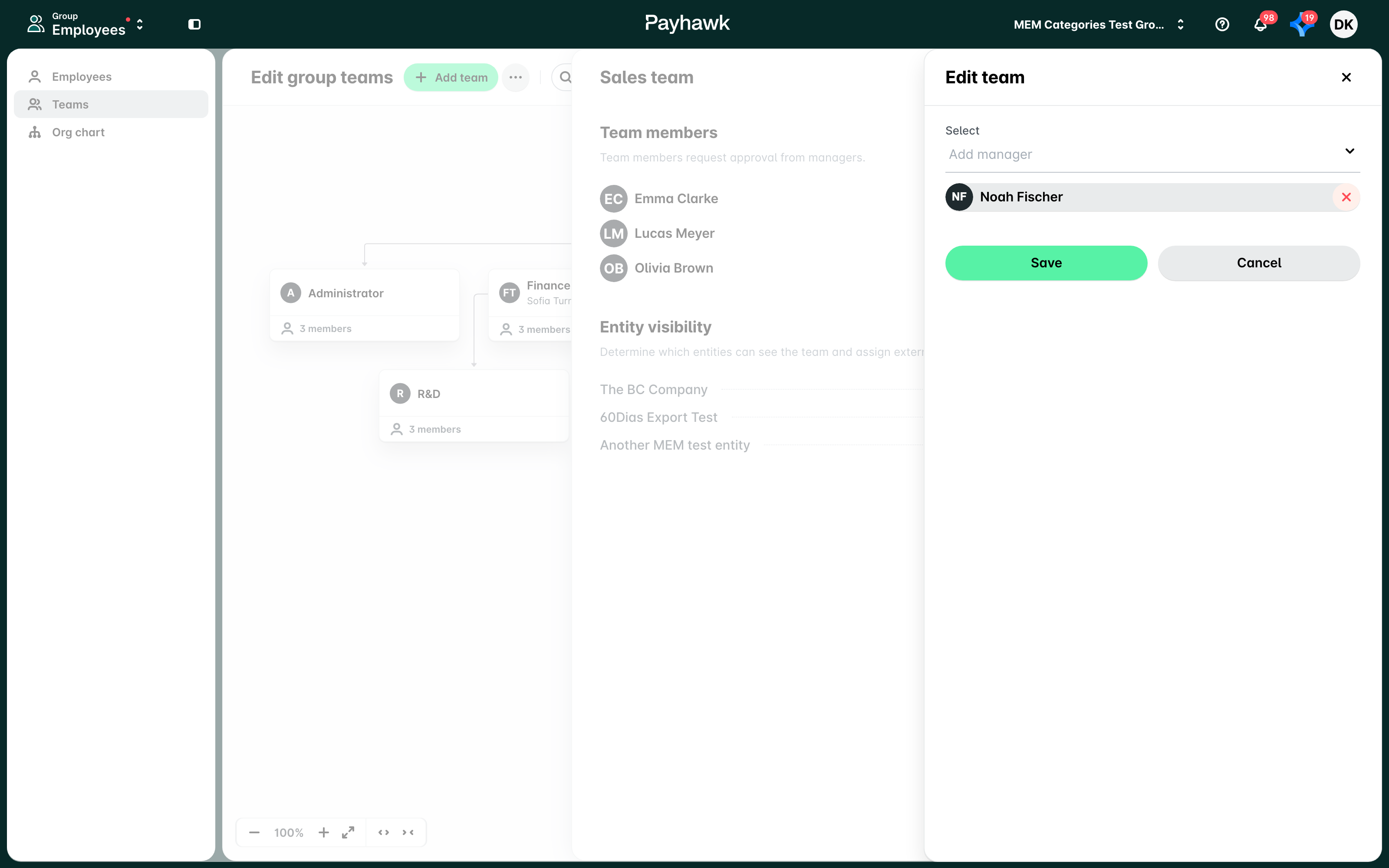Click 3 members under Administrator
The height and width of the screenshot is (868, 1389).
(317, 329)
